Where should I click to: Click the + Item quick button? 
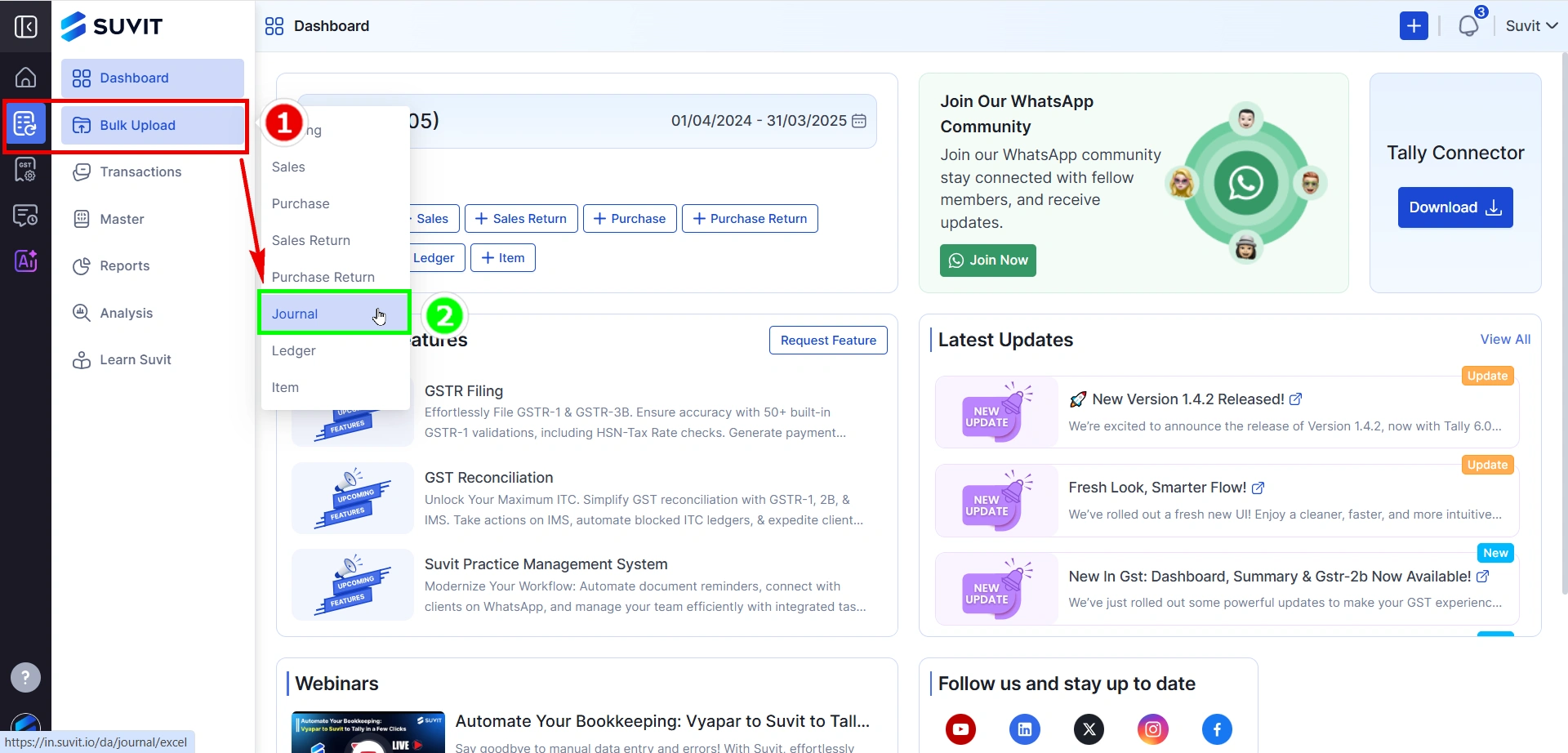(503, 258)
